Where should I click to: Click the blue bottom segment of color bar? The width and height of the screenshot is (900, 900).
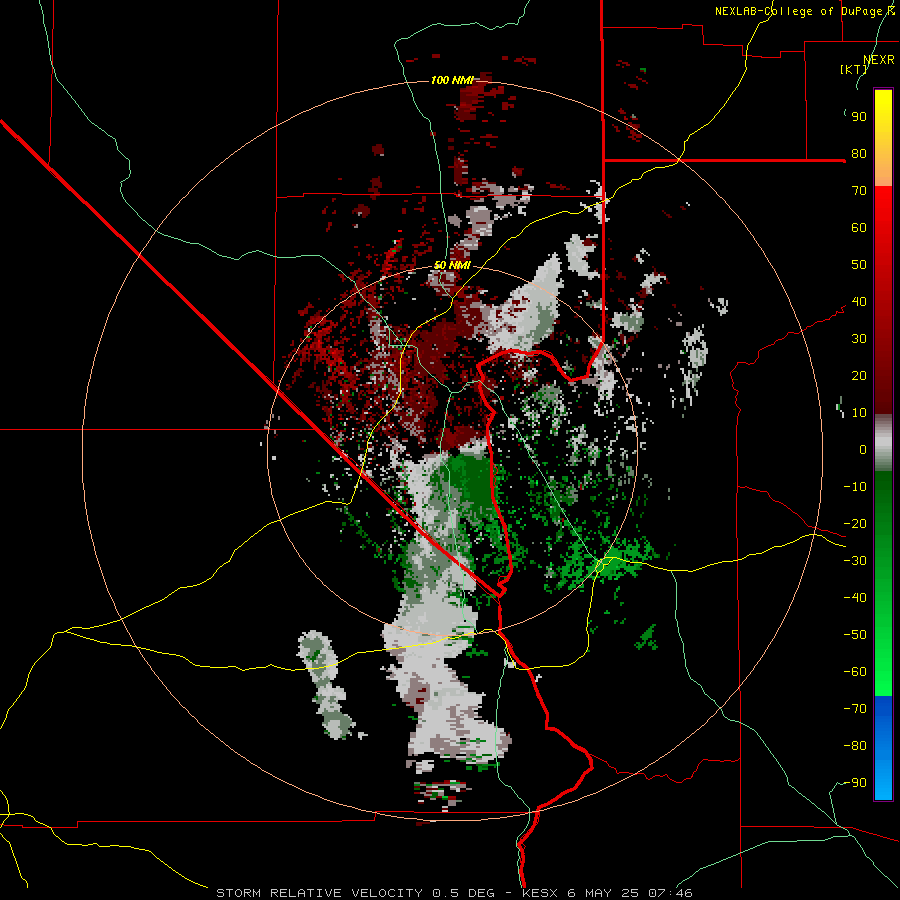pyautogui.click(x=883, y=748)
